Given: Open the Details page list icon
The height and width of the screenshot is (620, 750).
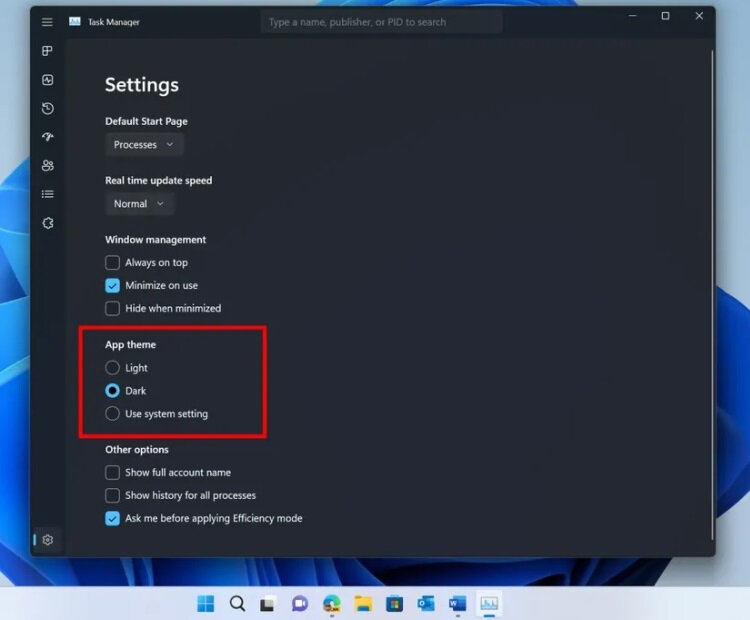Looking at the screenshot, I should click(x=47, y=194).
